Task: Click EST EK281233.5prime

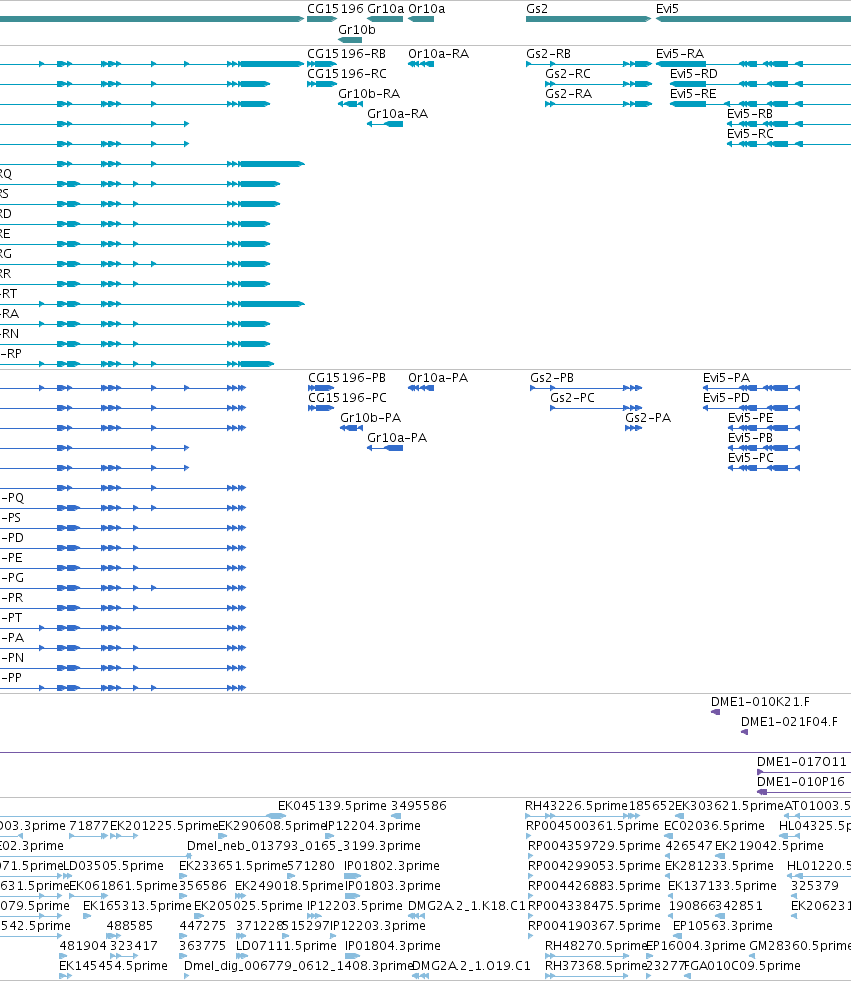Action: [719, 866]
